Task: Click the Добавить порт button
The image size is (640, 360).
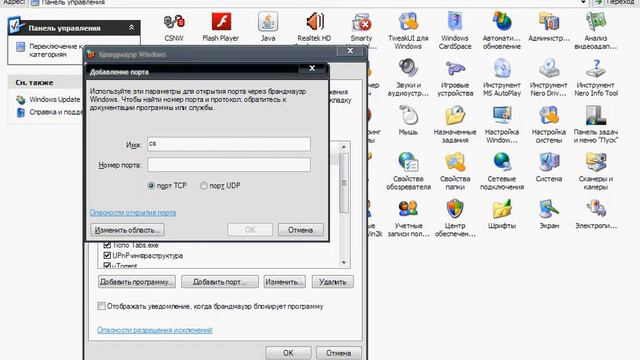Action: point(220,282)
